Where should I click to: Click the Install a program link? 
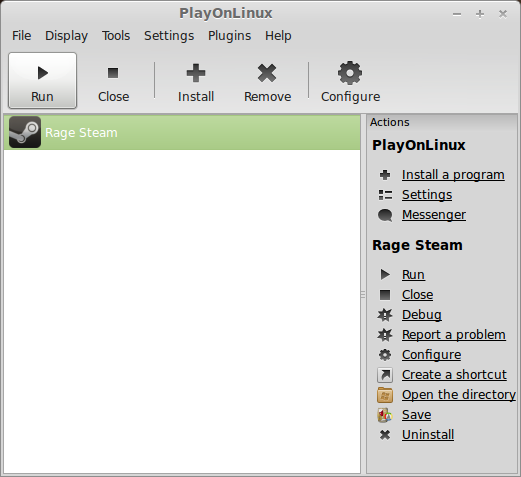(x=453, y=175)
